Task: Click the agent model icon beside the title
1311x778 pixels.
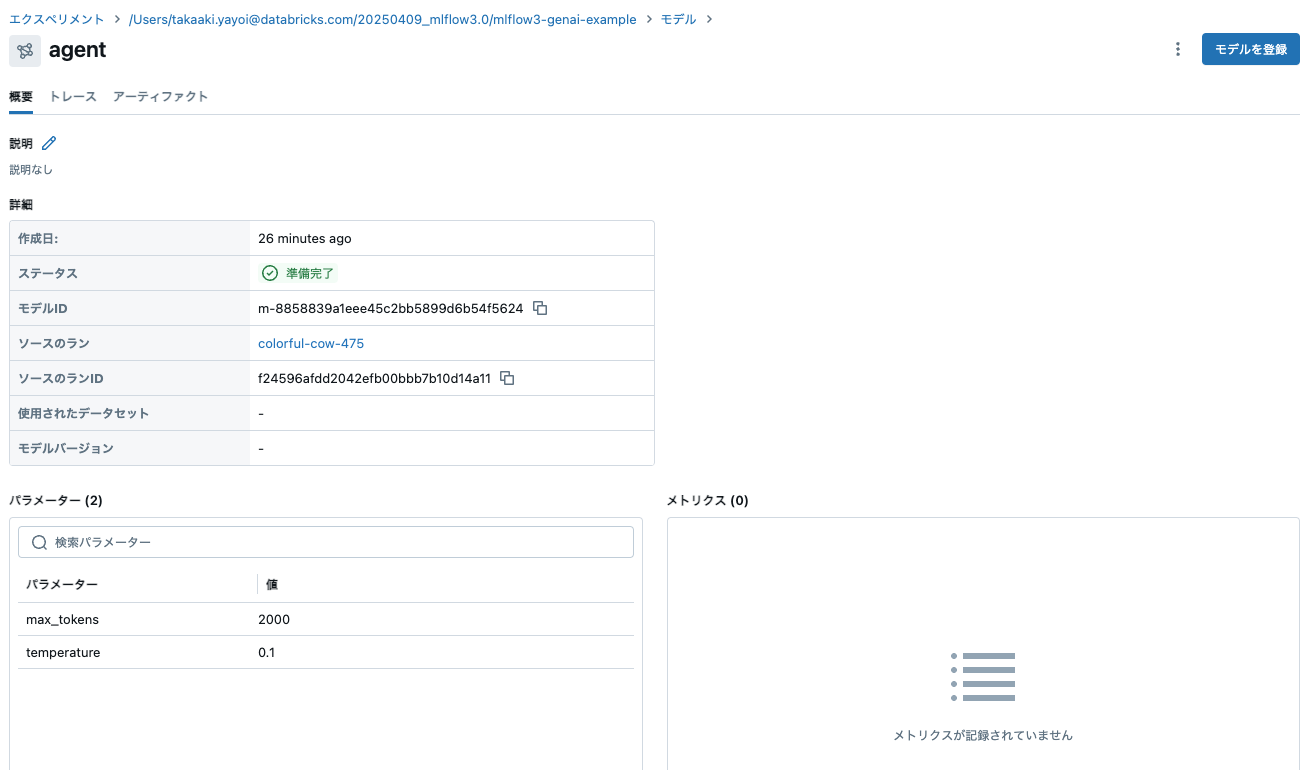Action: (25, 49)
